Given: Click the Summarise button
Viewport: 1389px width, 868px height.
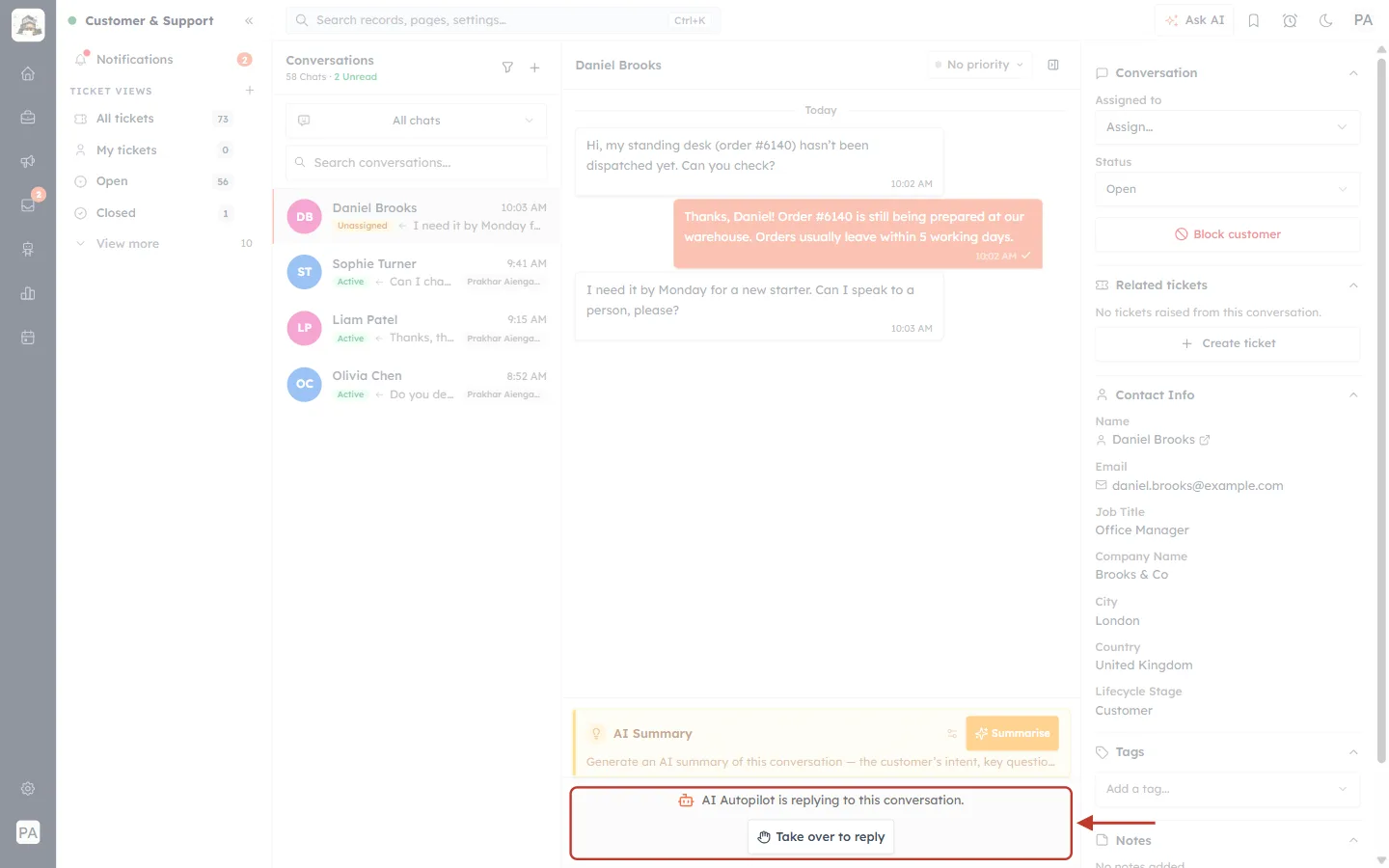Looking at the screenshot, I should click(1012, 733).
